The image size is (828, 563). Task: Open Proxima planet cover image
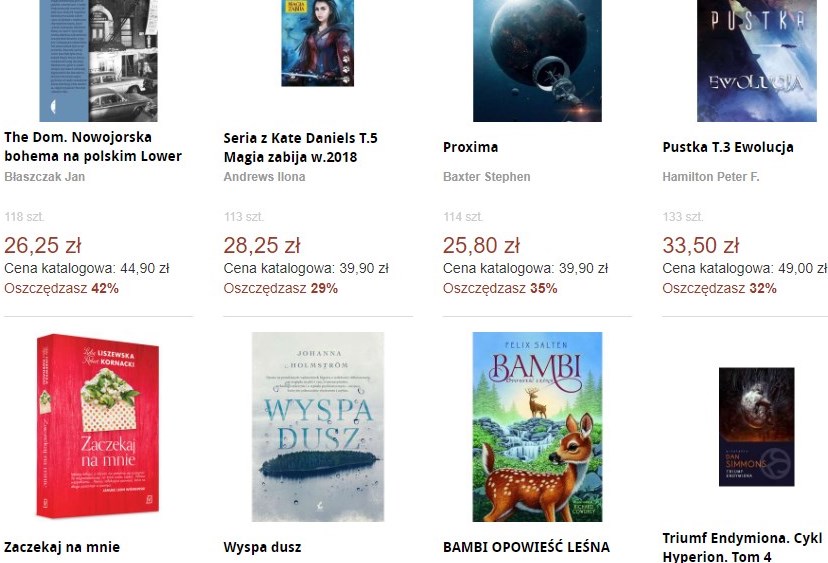537,61
